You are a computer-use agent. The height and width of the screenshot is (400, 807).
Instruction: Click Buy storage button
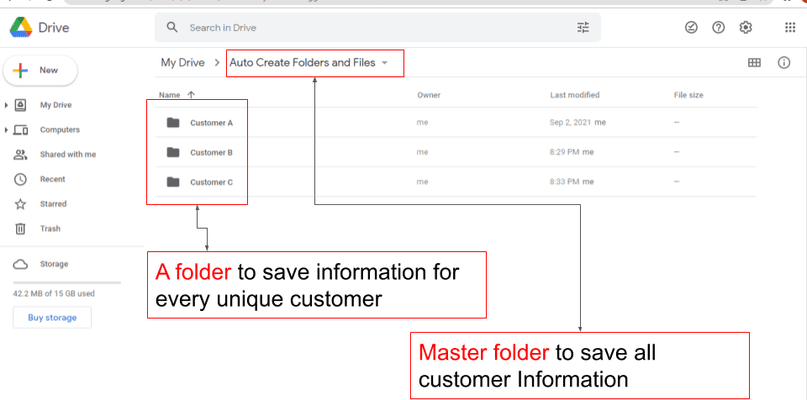(52, 318)
